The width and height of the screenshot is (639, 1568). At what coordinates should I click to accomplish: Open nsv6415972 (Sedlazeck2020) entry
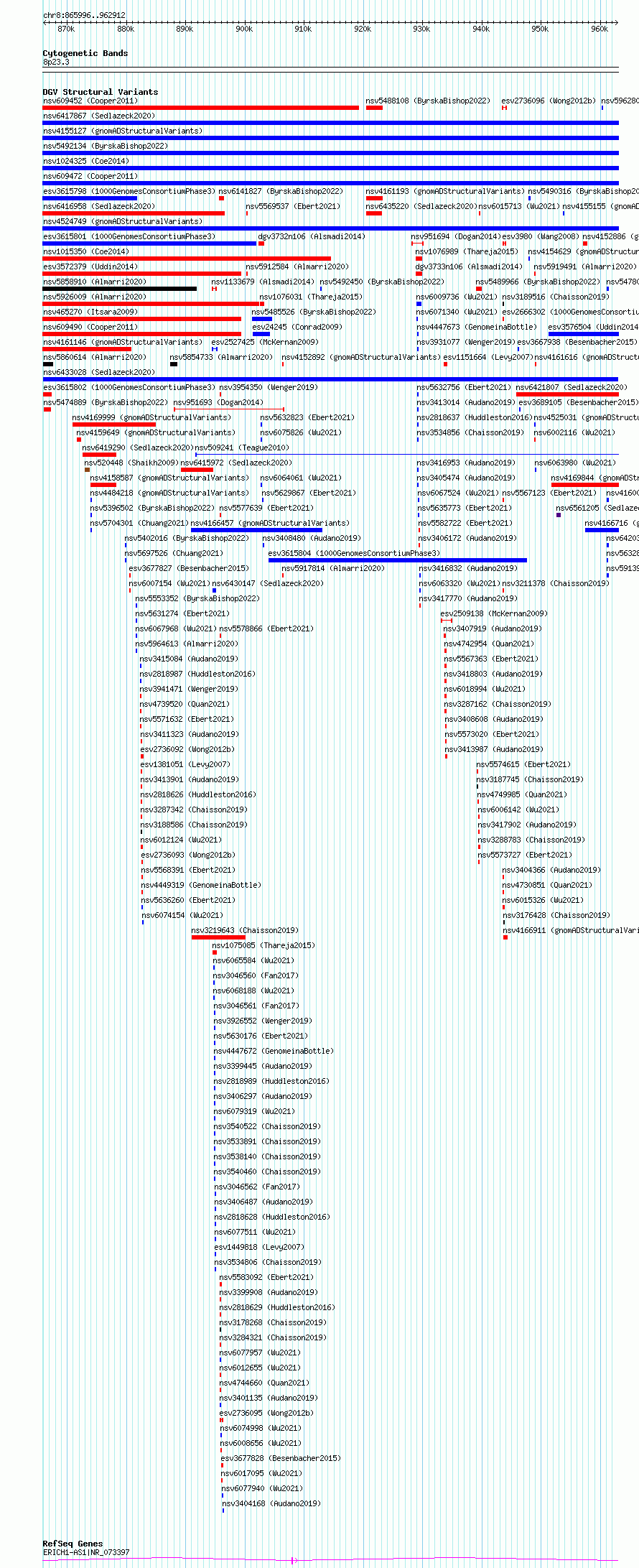click(x=236, y=463)
